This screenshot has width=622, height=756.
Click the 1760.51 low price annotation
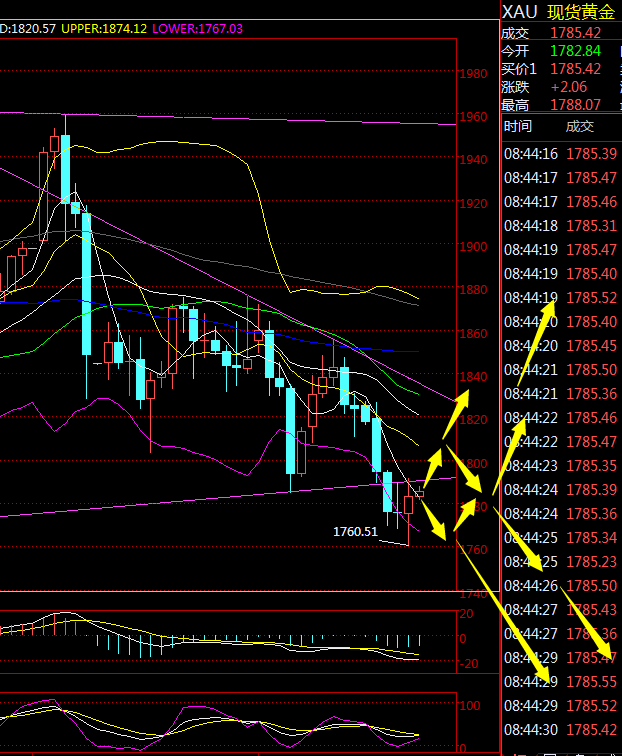click(x=355, y=532)
